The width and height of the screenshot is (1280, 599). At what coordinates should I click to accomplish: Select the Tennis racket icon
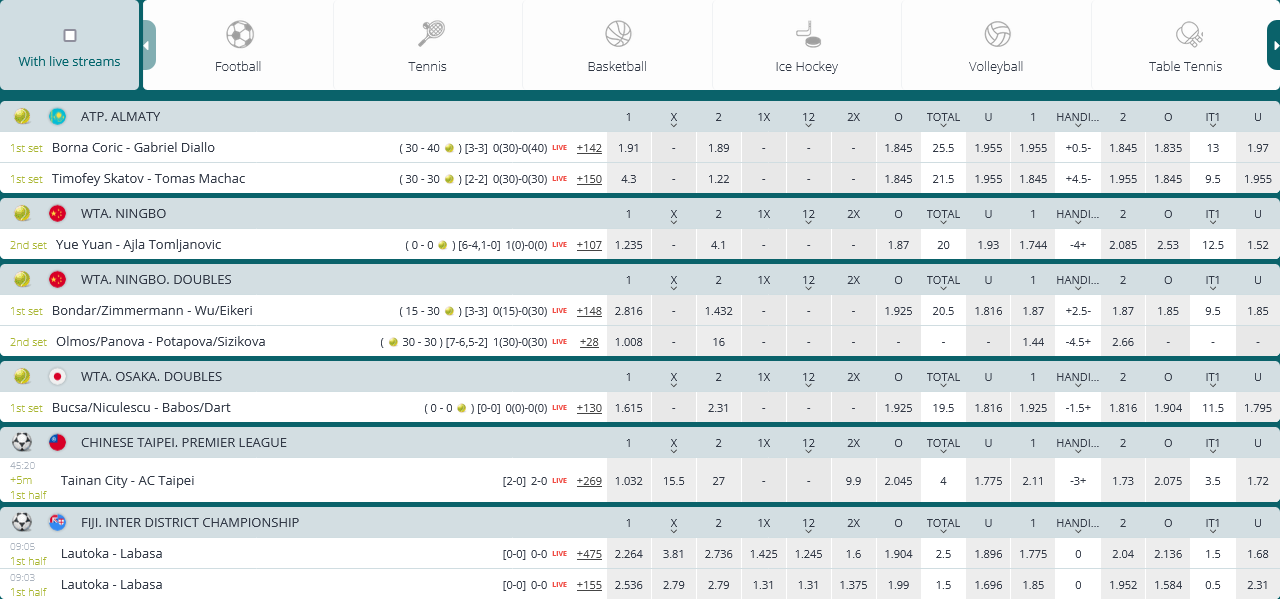[x=429, y=34]
